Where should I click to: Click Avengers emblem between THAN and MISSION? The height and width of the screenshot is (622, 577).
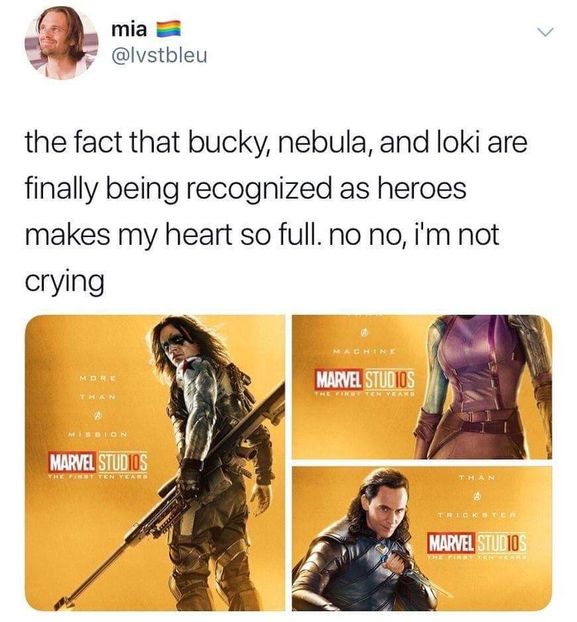click(x=95, y=415)
